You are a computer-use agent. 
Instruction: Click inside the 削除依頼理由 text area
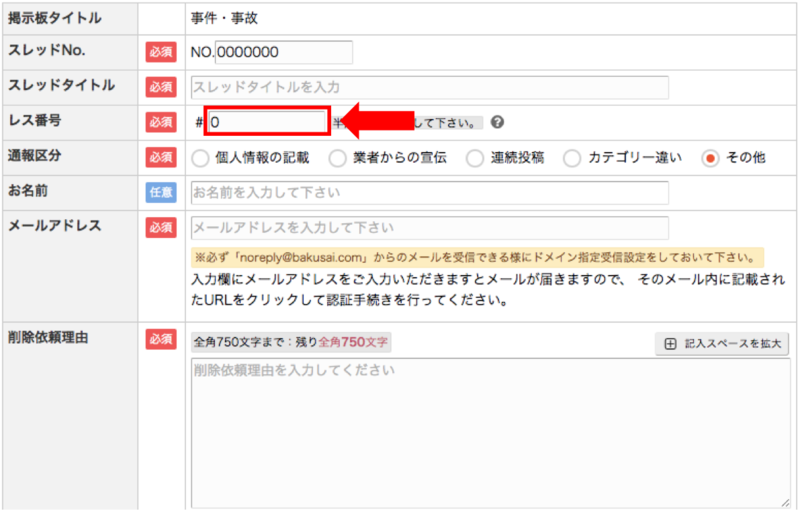coord(484,430)
